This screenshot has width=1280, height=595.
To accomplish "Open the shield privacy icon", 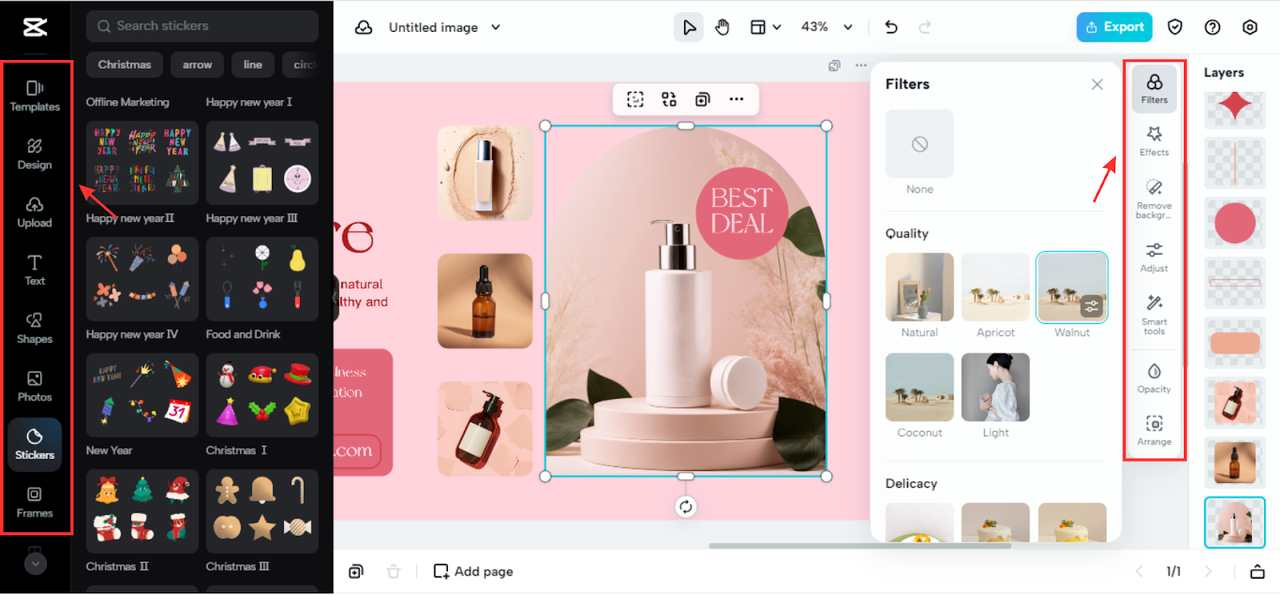I will pos(1176,27).
